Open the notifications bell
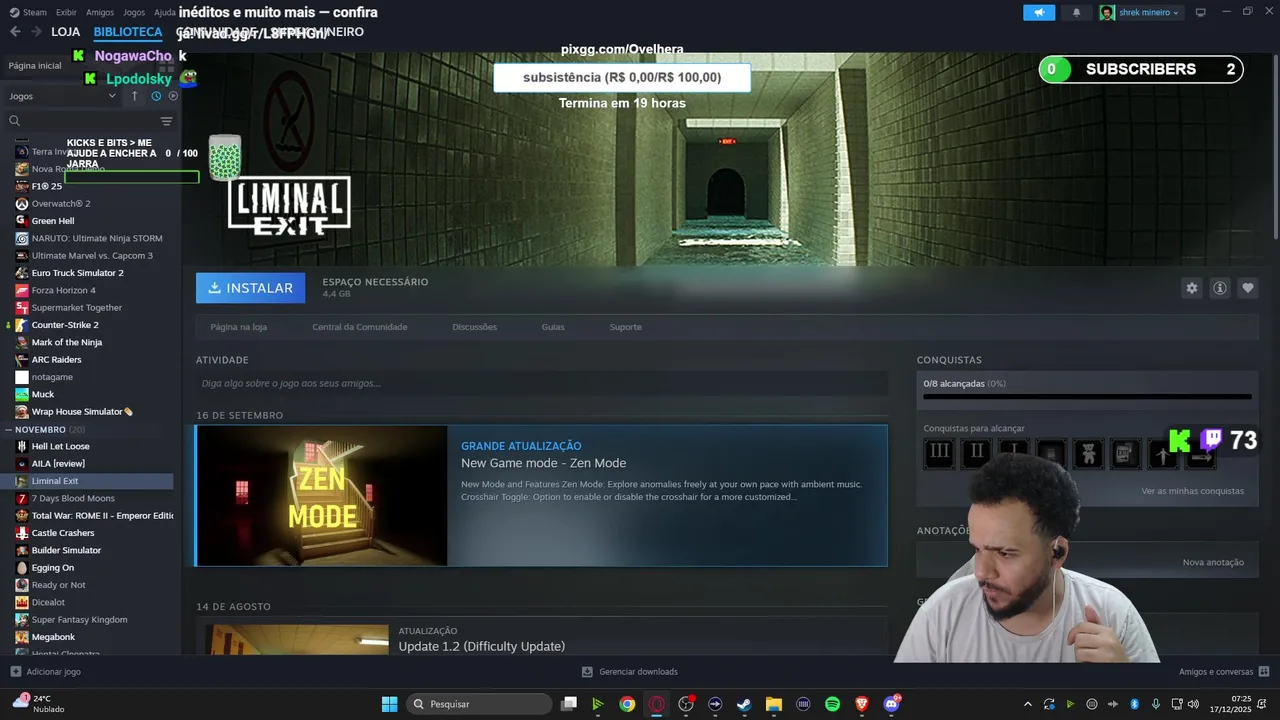This screenshot has height=720, width=1280. tap(1076, 12)
